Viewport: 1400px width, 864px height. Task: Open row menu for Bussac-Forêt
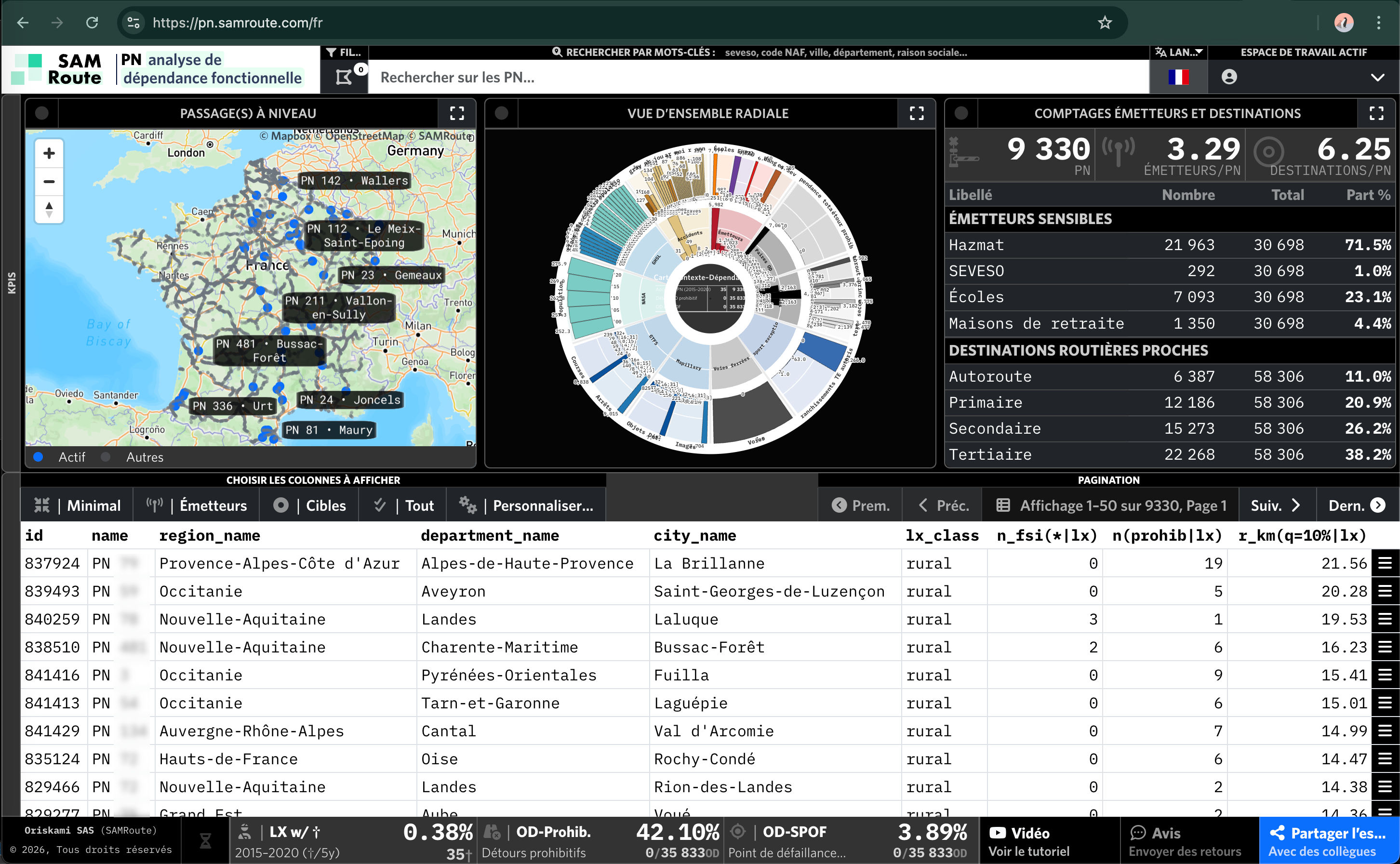coord(1384,648)
